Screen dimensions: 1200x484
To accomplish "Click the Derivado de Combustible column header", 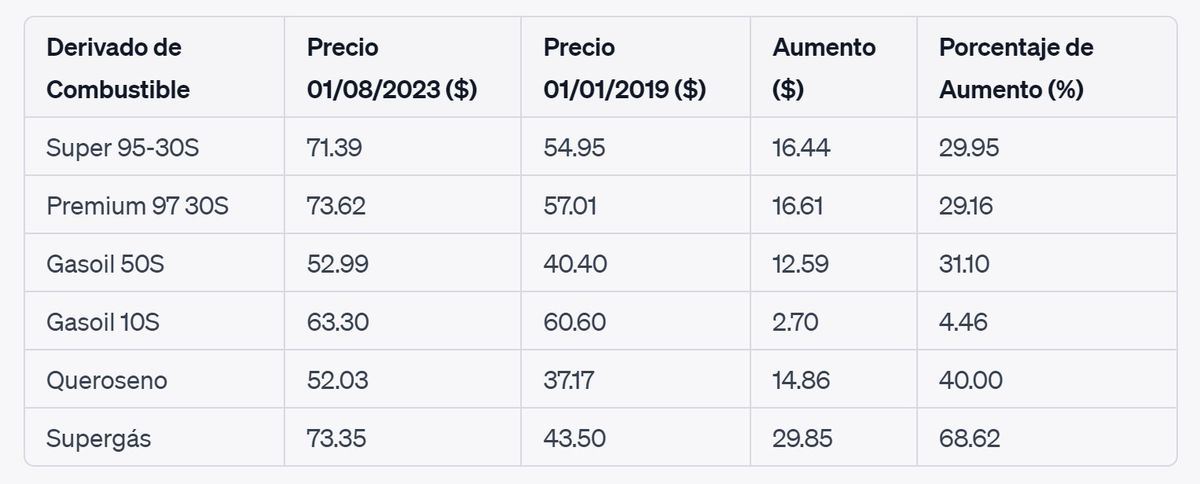I will tap(118, 68).
